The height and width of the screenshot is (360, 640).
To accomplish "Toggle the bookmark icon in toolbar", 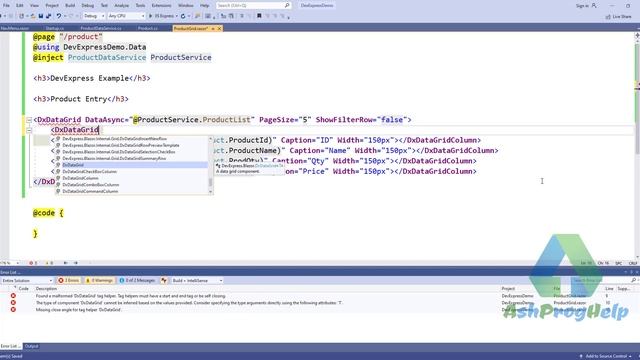I will click(x=259, y=16).
